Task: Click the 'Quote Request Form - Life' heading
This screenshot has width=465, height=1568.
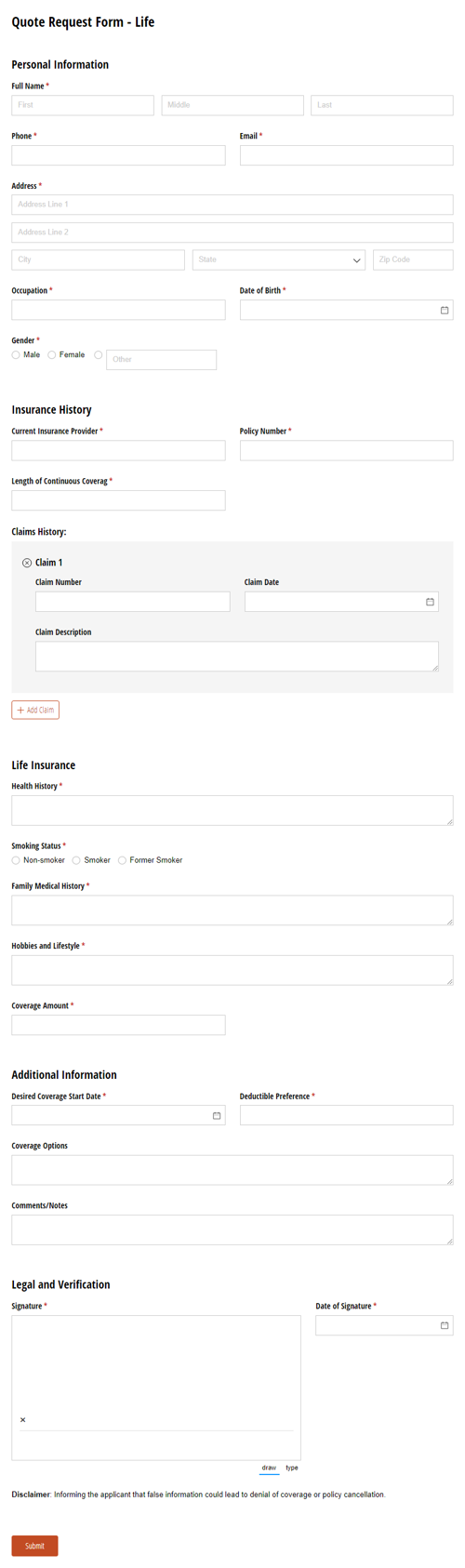Action: pyautogui.click(x=83, y=22)
